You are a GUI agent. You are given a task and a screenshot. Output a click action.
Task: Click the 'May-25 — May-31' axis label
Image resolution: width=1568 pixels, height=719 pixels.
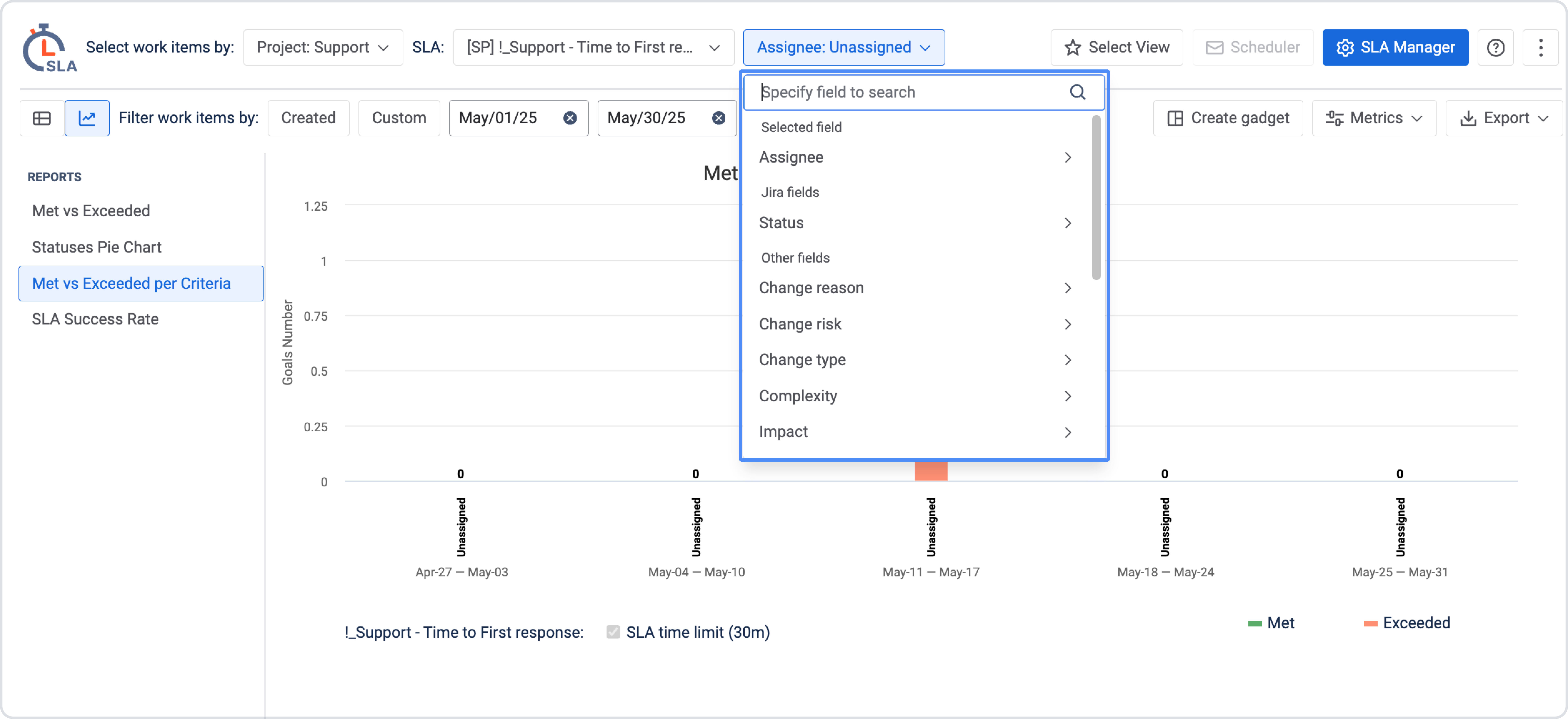click(x=1400, y=572)
